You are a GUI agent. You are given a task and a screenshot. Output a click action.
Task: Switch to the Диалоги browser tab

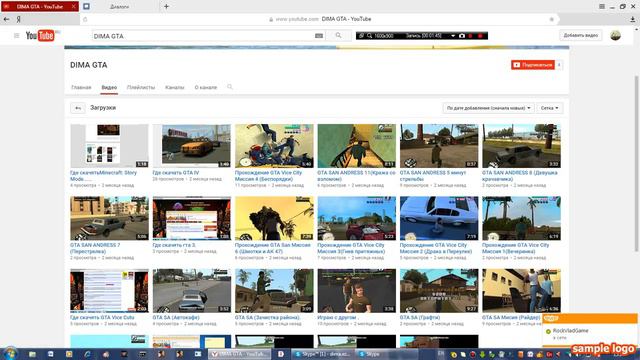point(119,7)
